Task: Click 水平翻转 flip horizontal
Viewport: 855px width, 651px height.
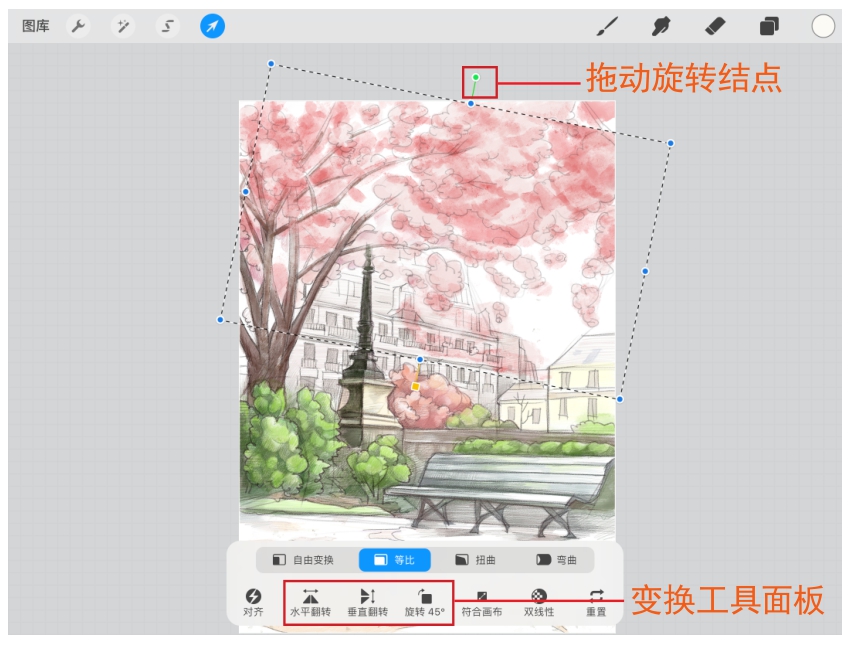Action: pyautogui.click(x=310, y=602)
